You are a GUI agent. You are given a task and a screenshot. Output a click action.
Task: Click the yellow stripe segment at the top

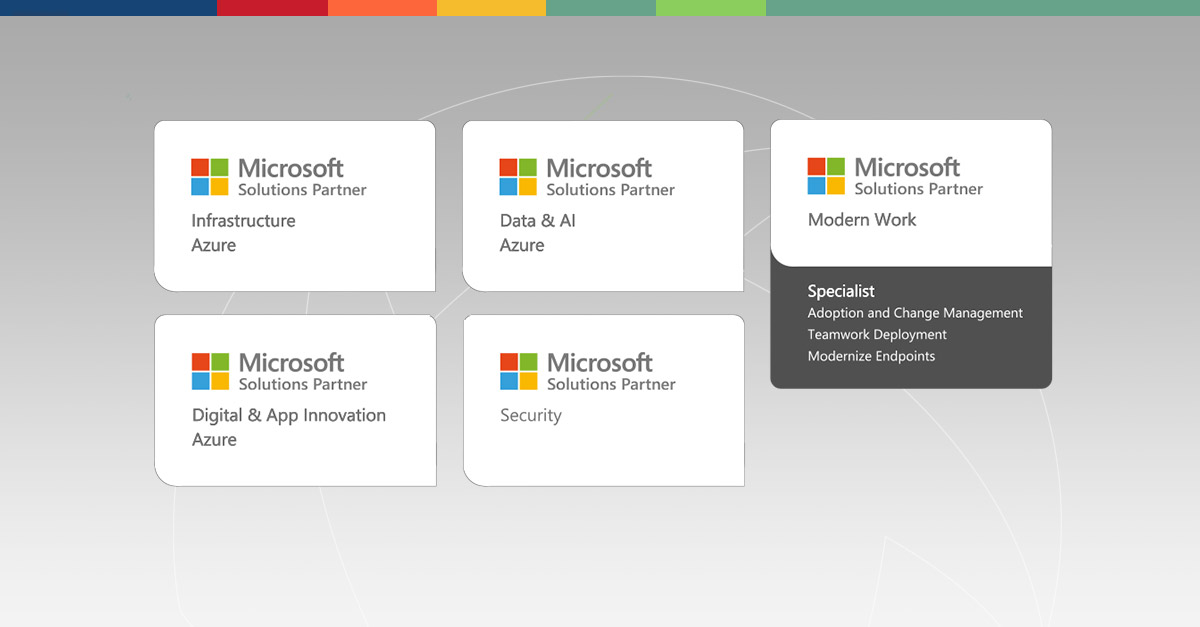tap(491, 6)
